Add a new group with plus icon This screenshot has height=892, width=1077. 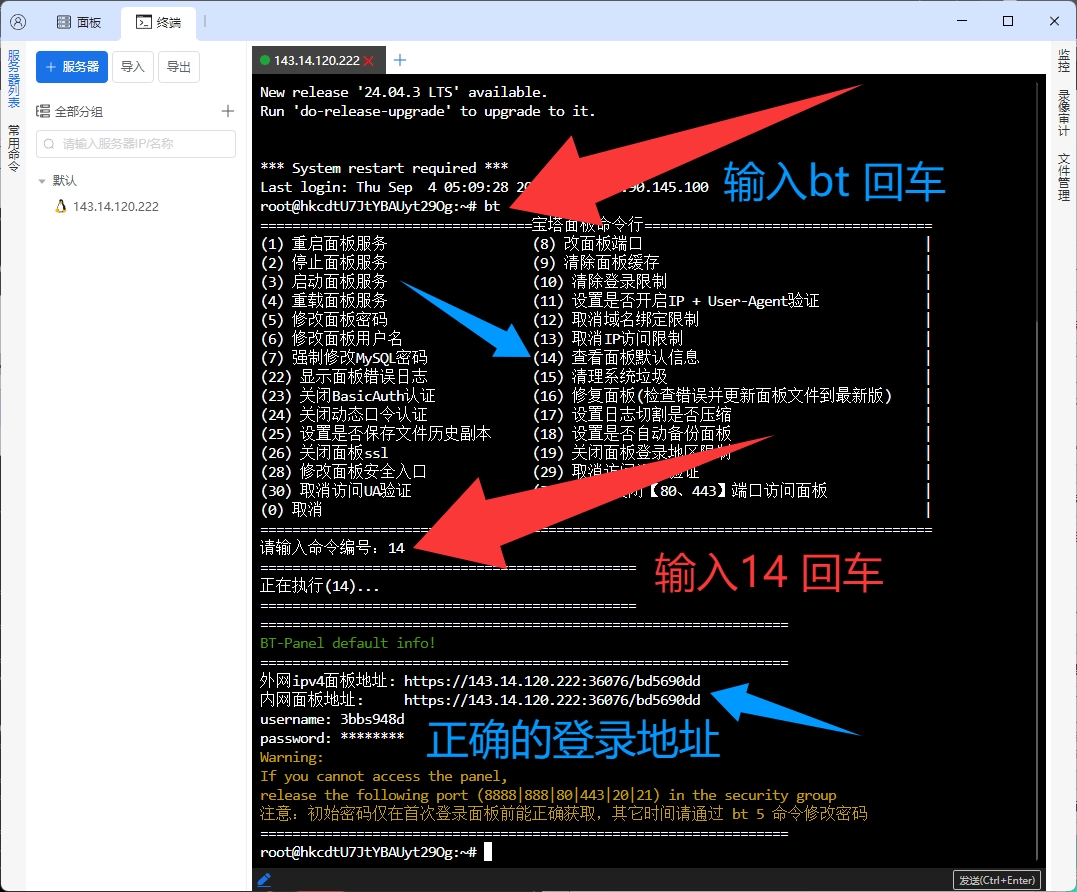pos(228,111)
